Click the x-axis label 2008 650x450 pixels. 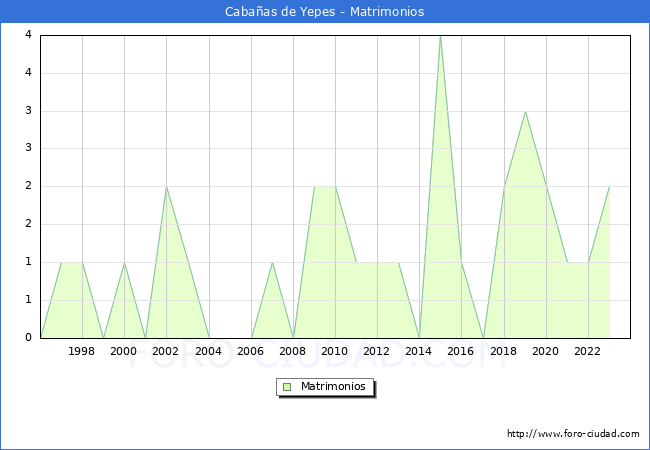293,351
